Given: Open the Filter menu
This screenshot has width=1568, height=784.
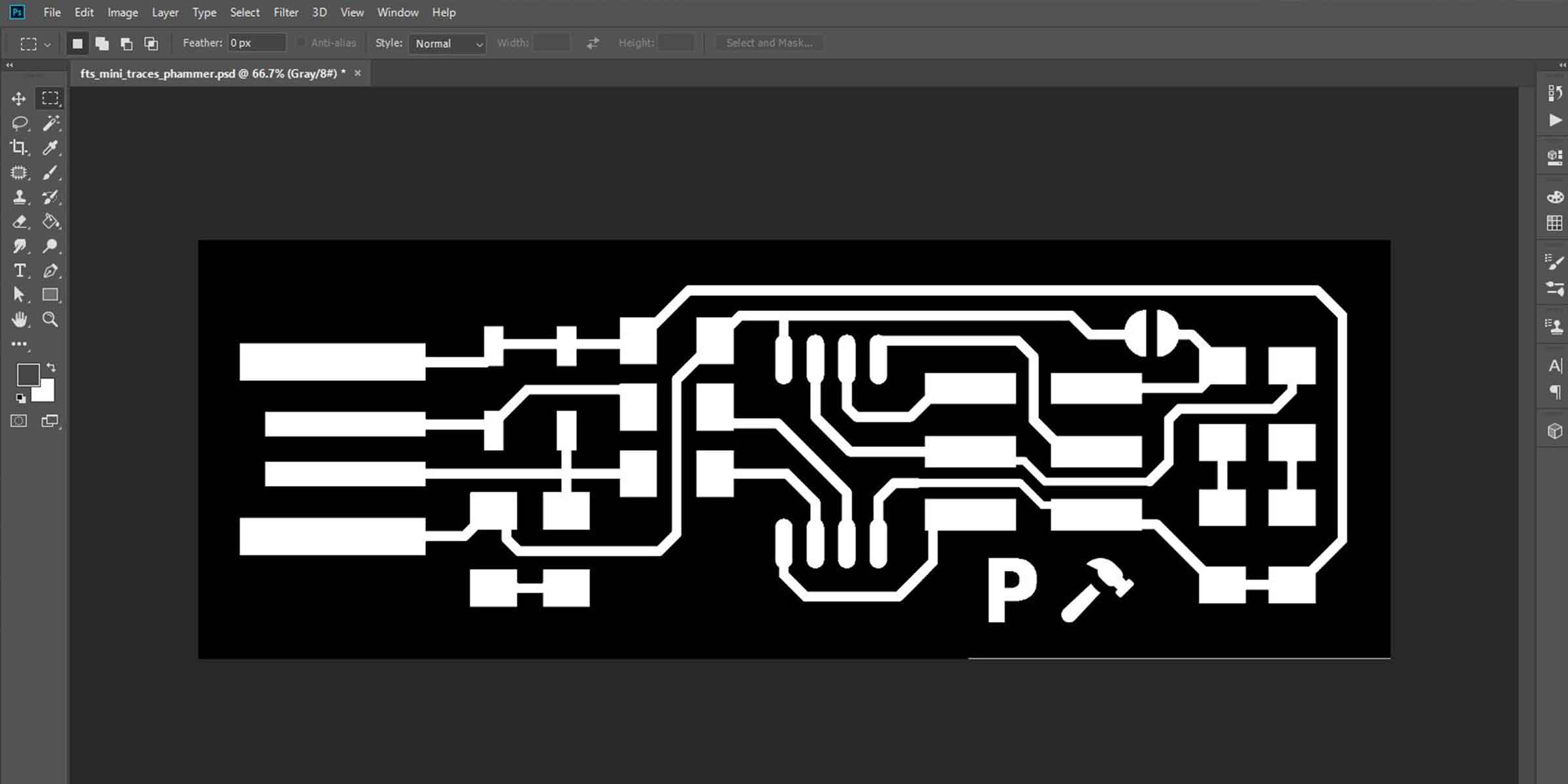Looking at the screenshot, I should pos(286,12).
